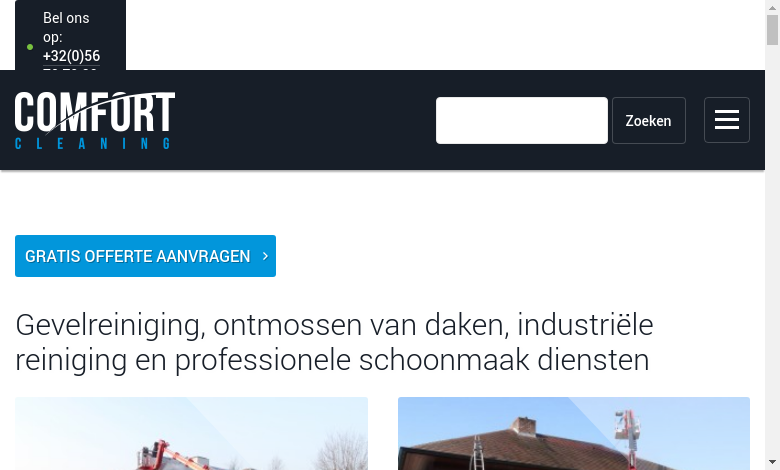Click the vertical scrollbar thumb
This screenshot has height=470, width=780.
point(772,30)
